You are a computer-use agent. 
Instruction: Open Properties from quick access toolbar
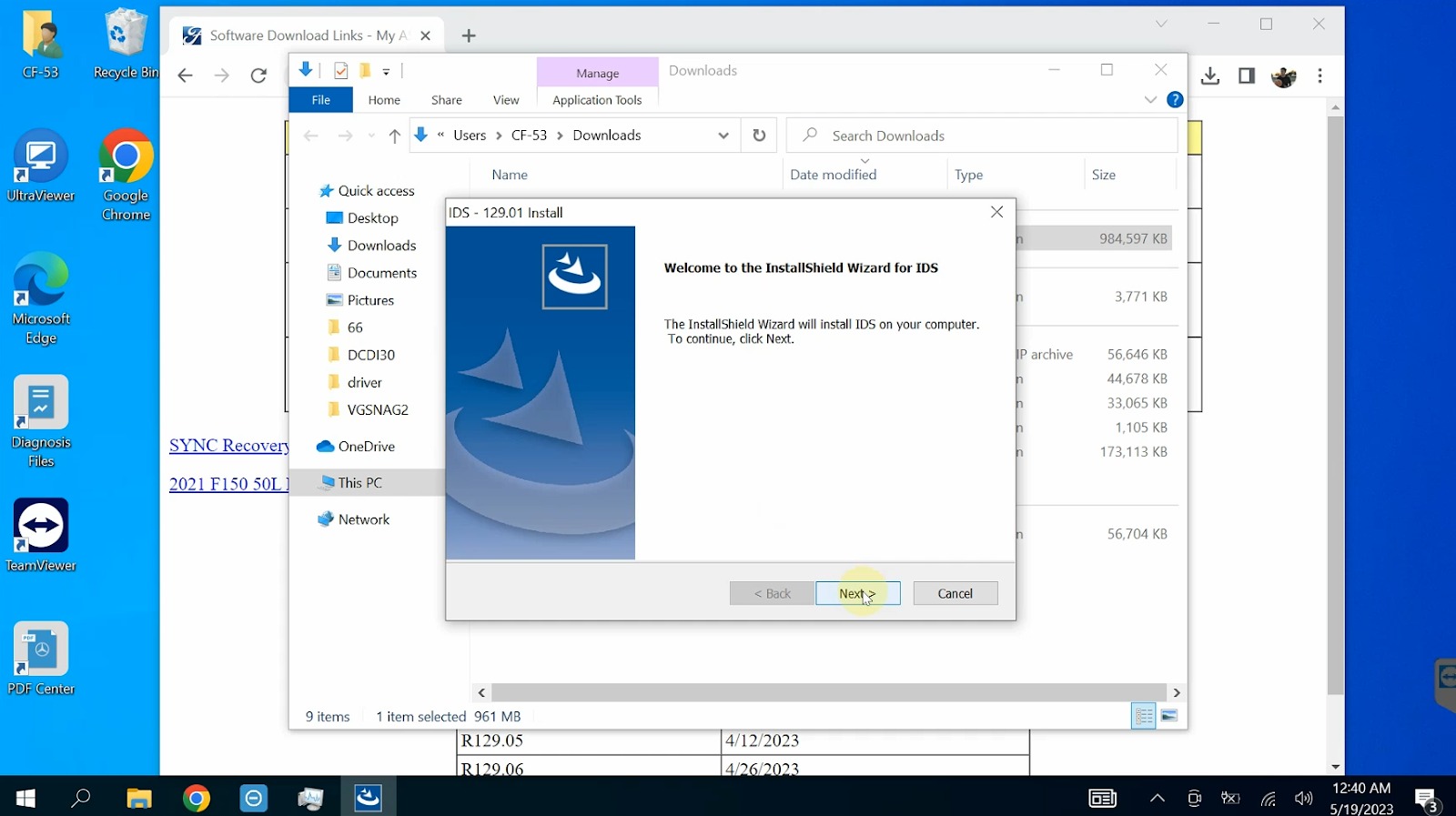341,71
